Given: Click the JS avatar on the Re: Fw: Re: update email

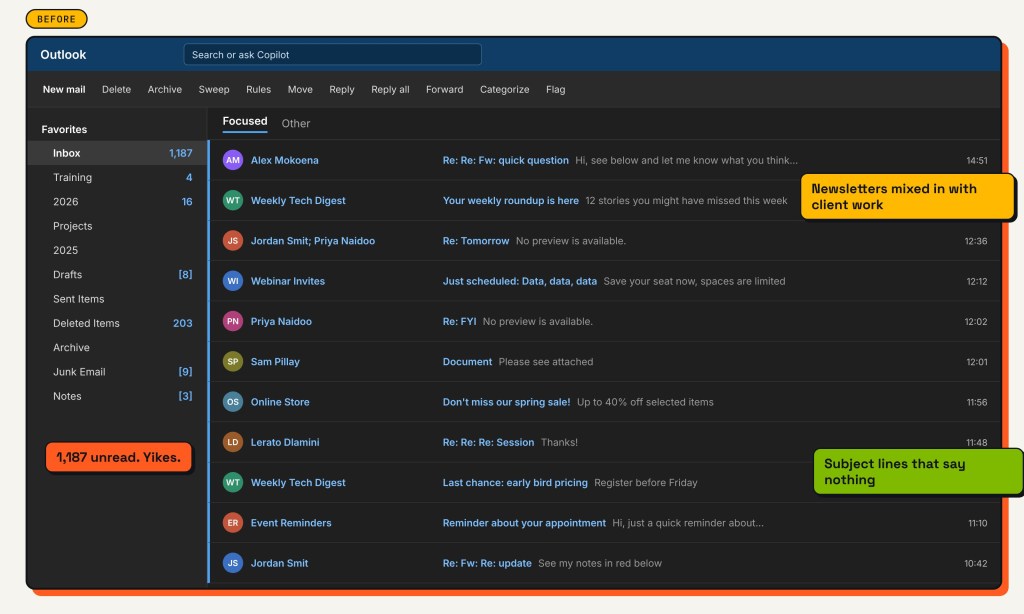Looking at the screenshot, I should pyautogui.click(x=232, y=563).
